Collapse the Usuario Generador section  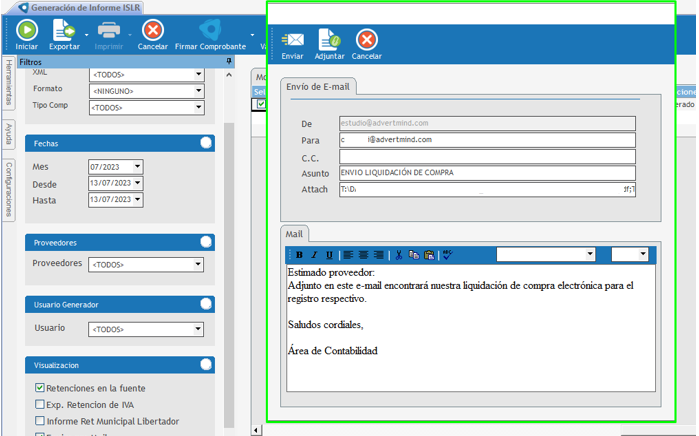206,304
